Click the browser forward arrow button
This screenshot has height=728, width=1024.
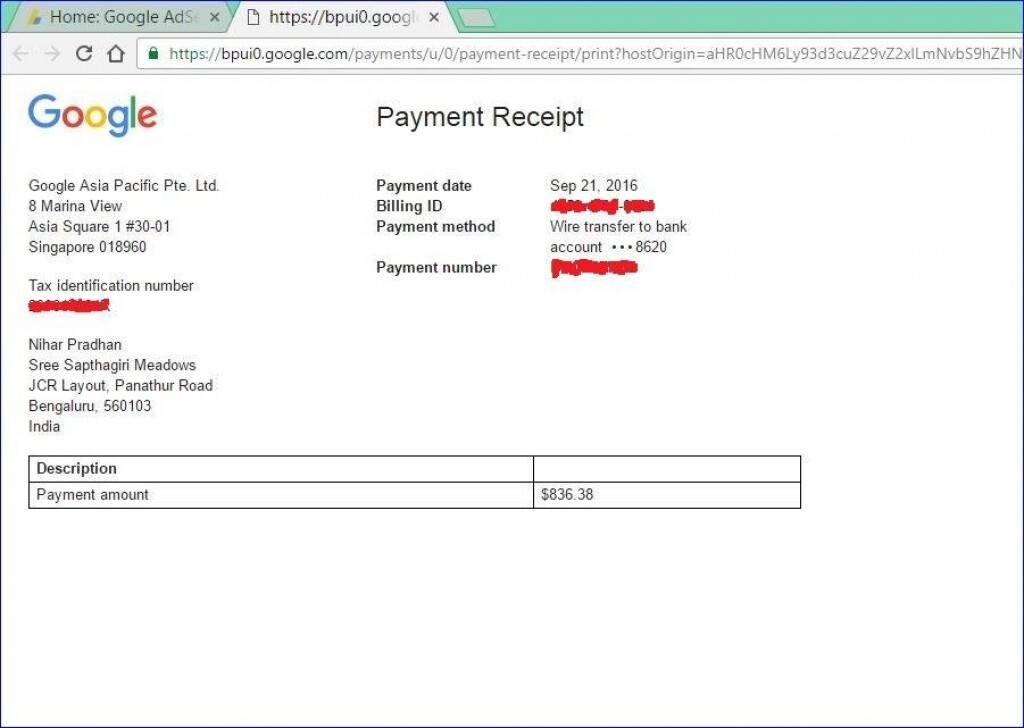52,53
